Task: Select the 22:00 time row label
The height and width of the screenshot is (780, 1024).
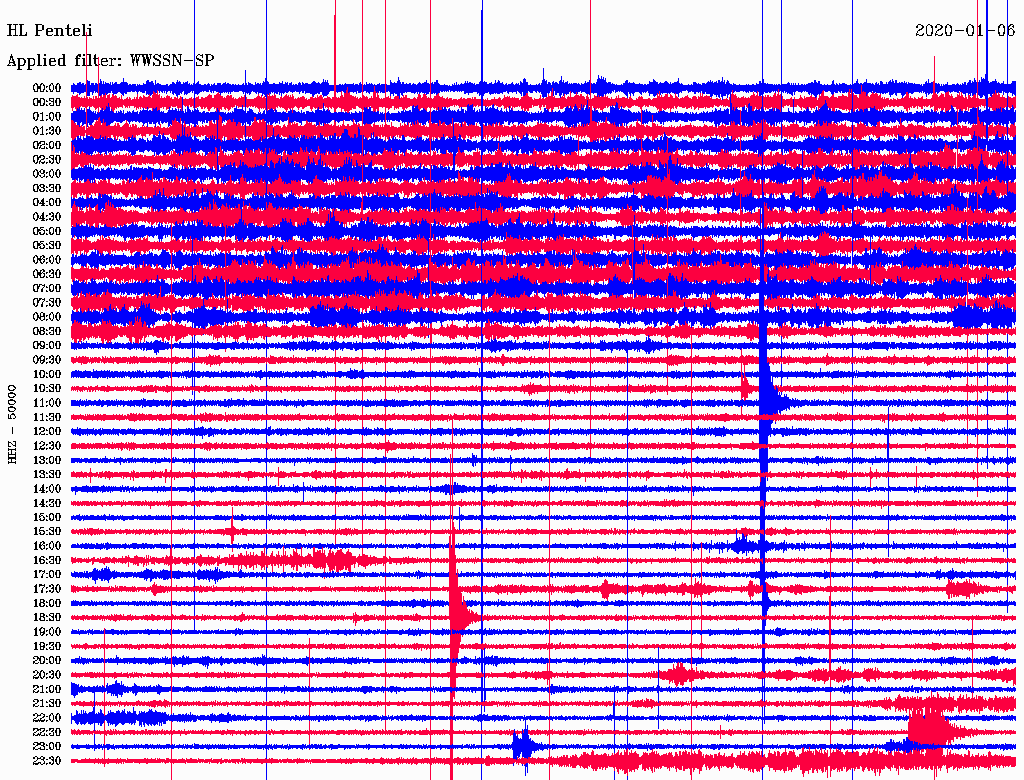Action: [x=47, y=718]
